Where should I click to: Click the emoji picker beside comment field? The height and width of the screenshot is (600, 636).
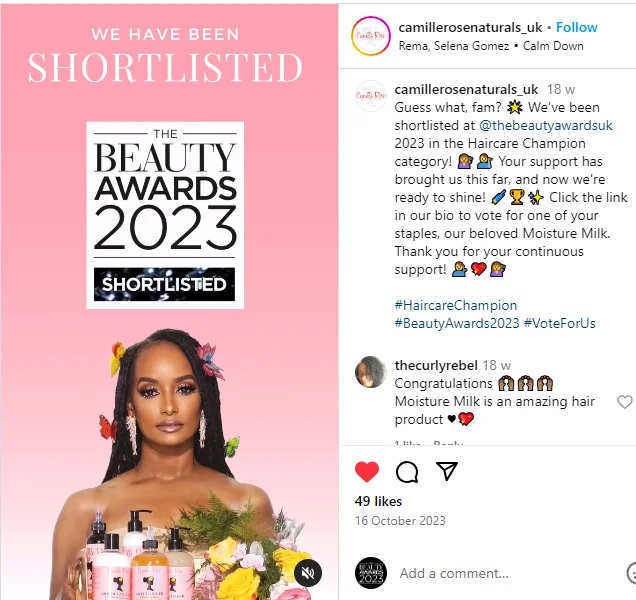point(632,573)
